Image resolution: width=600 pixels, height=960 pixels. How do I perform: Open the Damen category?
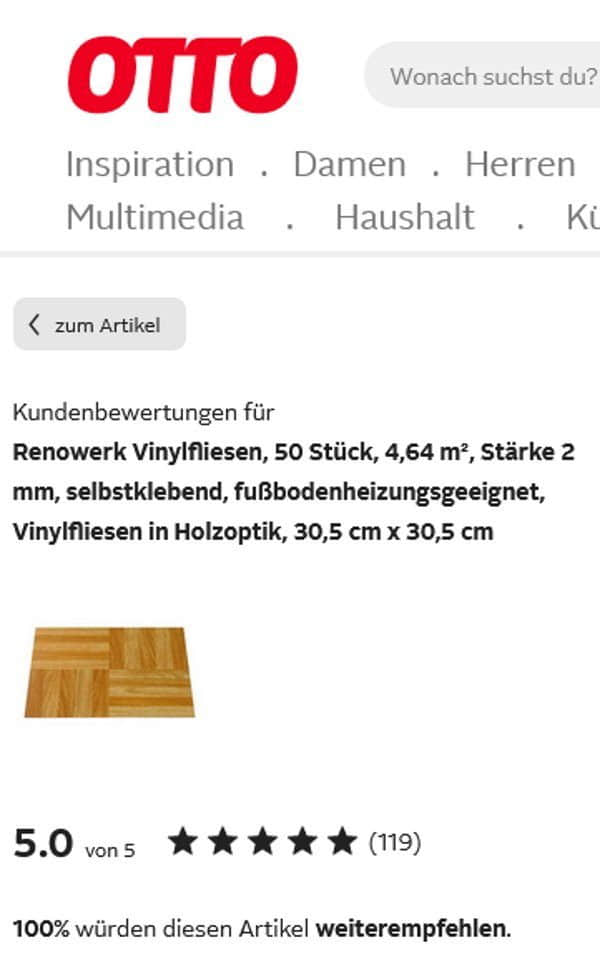tap(350, 164)
